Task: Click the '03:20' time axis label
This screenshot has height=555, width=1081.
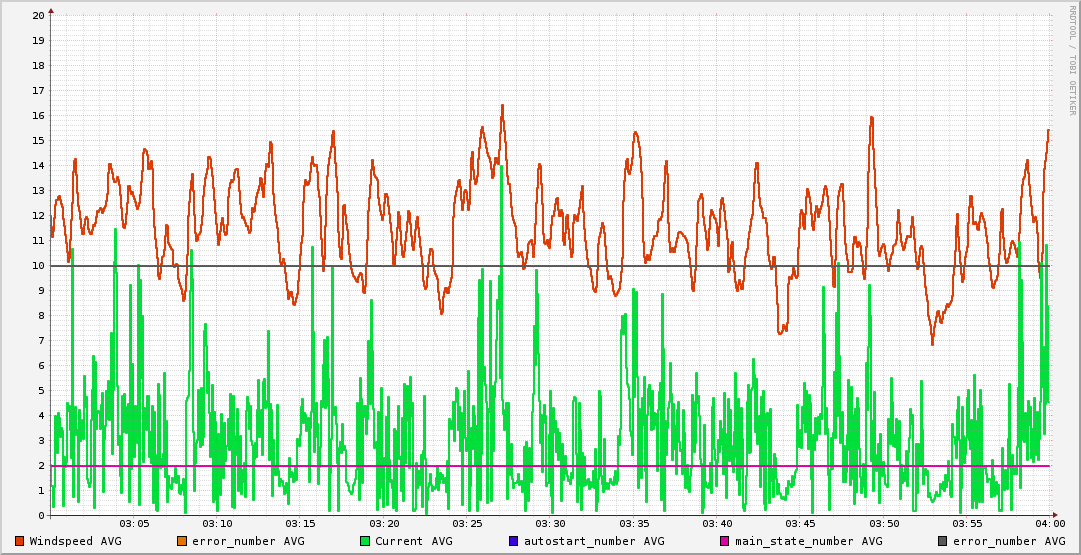Action: pyautogui.click(x=384, y=525)
